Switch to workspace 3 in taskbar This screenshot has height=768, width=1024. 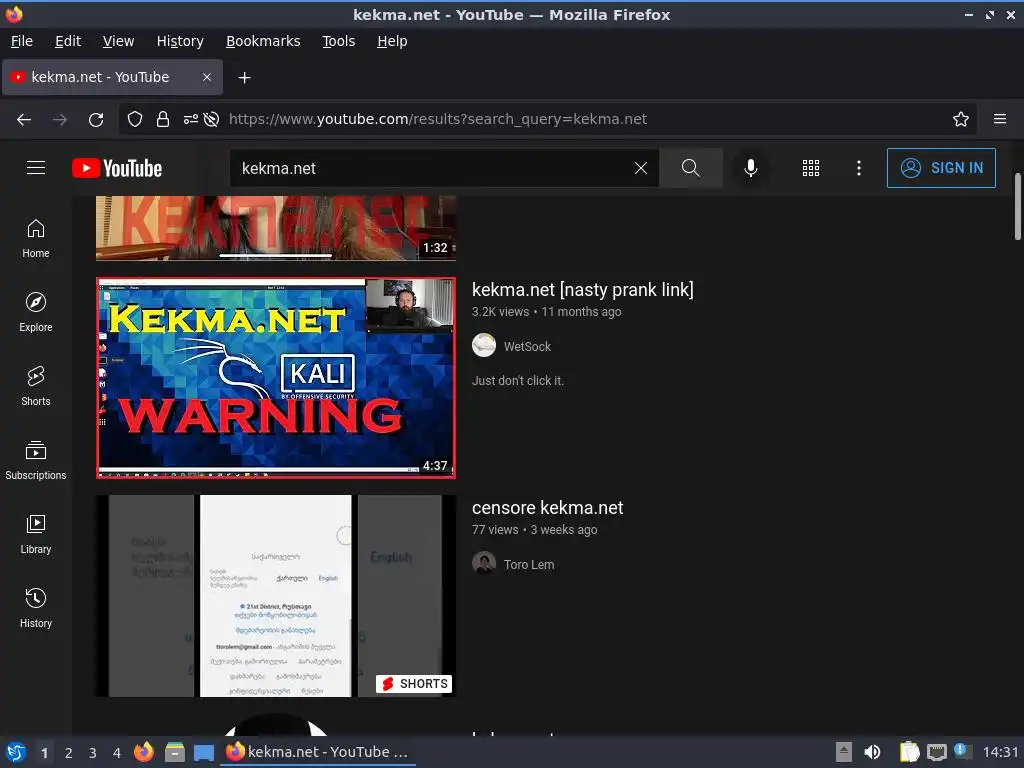pyautogui.click(x=93, y=752)
